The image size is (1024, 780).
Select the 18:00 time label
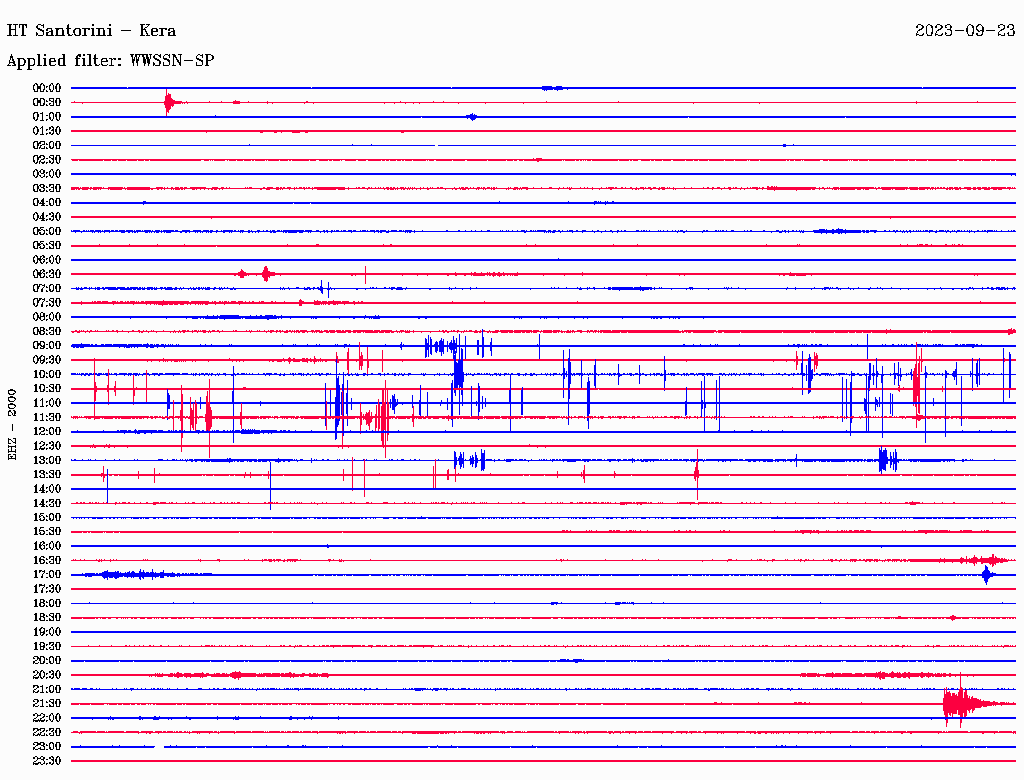tap(47, 604)
